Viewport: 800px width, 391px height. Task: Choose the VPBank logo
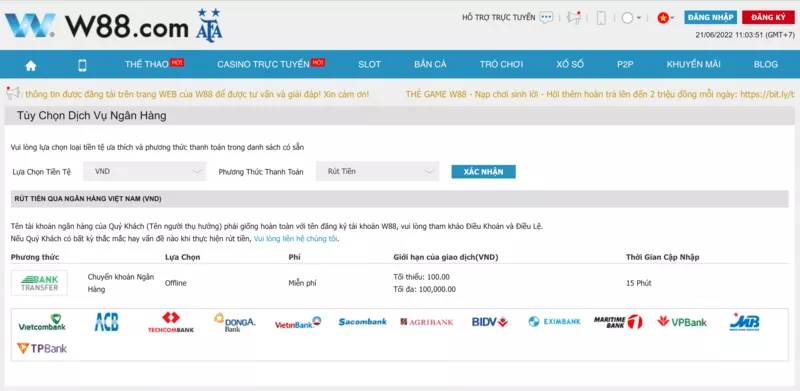pyautogui.click(x=682, y=322)
